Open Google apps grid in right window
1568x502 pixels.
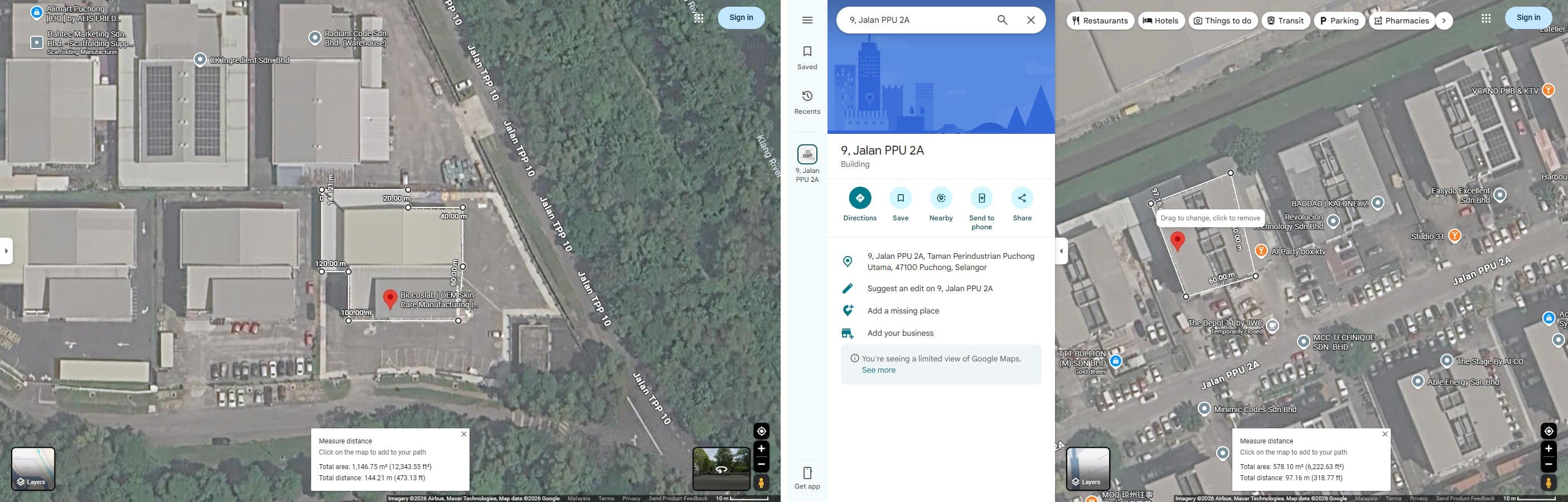tap(1486, 18)
